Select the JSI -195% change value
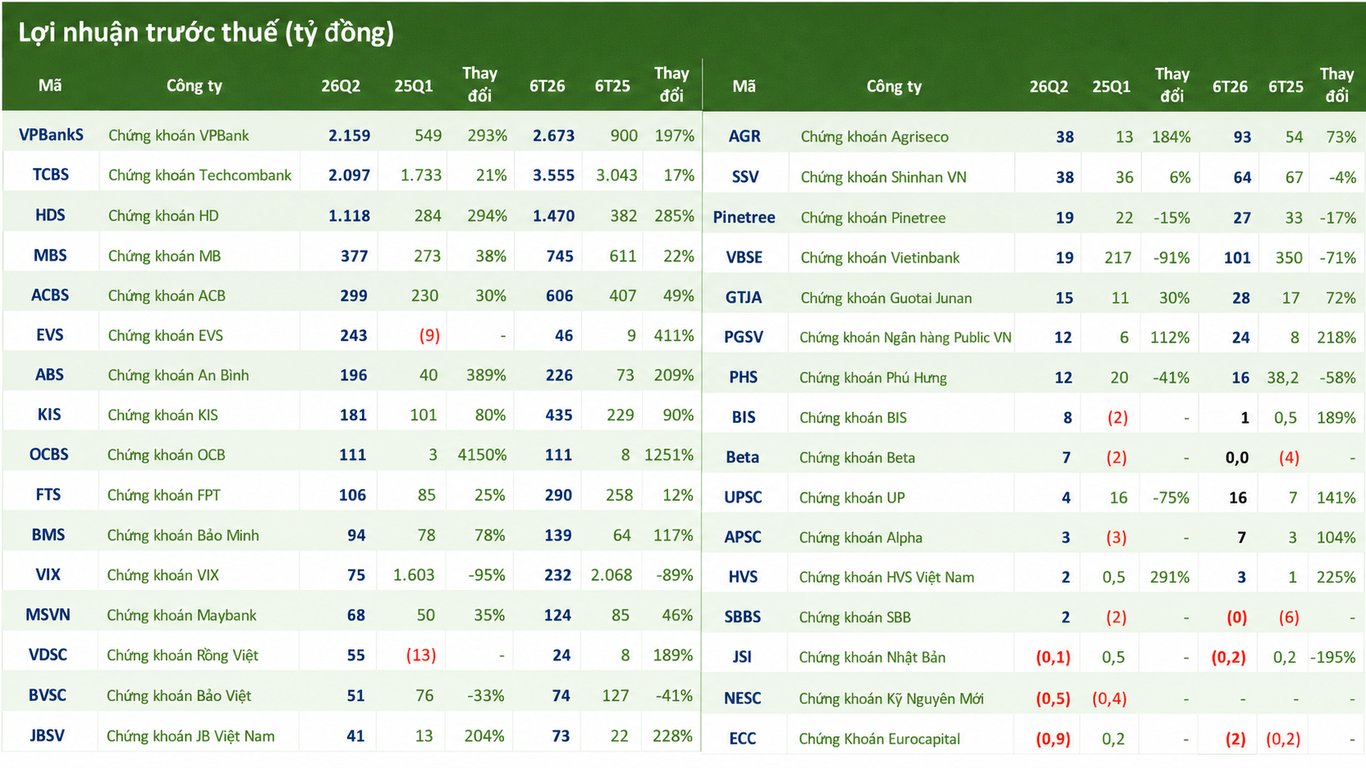Image resolution: width=1366 pixels, height=768 pixels. 1336,657
